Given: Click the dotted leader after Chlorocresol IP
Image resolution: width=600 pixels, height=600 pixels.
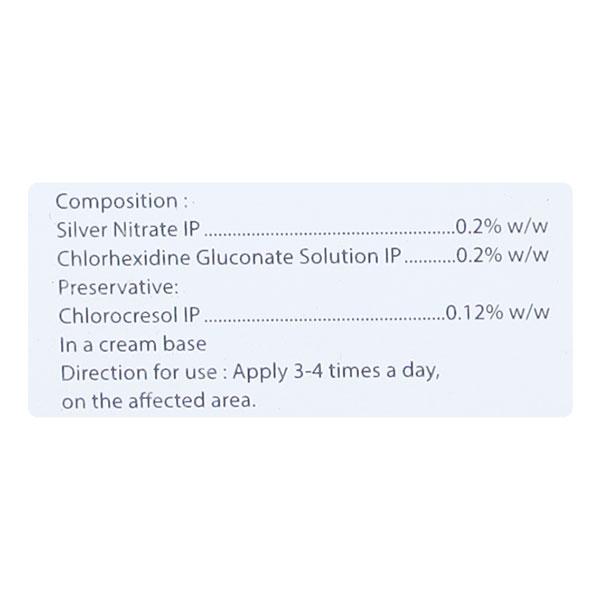Looking at the screenshot, I should pos(324,316).
